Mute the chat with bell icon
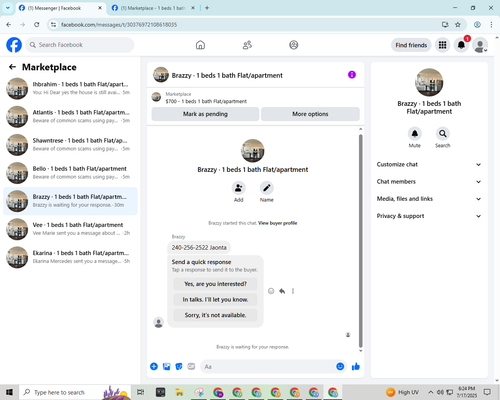 pyautogui.click(x=415, y=134)
